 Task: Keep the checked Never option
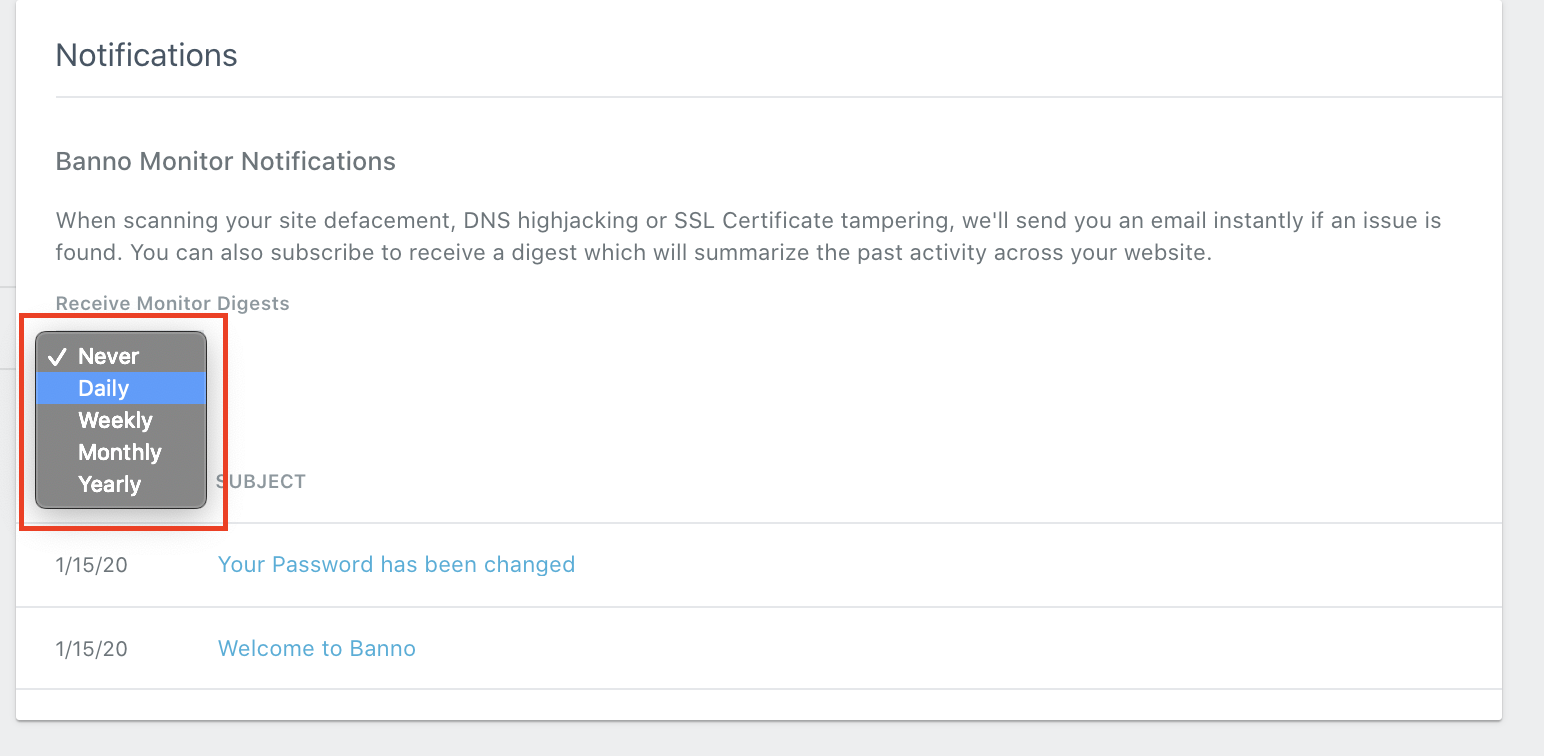109,356
